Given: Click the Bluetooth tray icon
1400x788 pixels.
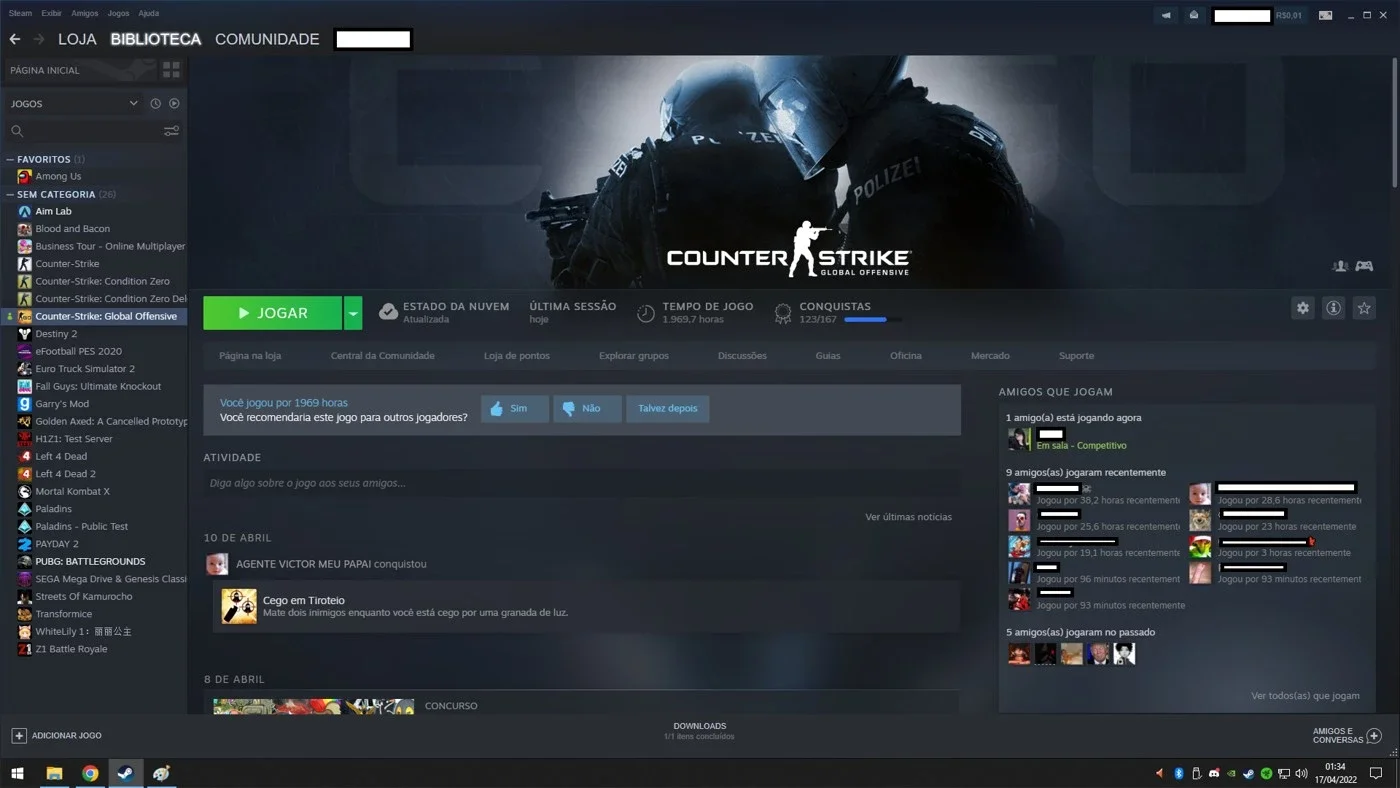Looking at the screenshot, I should [1178, 773].
